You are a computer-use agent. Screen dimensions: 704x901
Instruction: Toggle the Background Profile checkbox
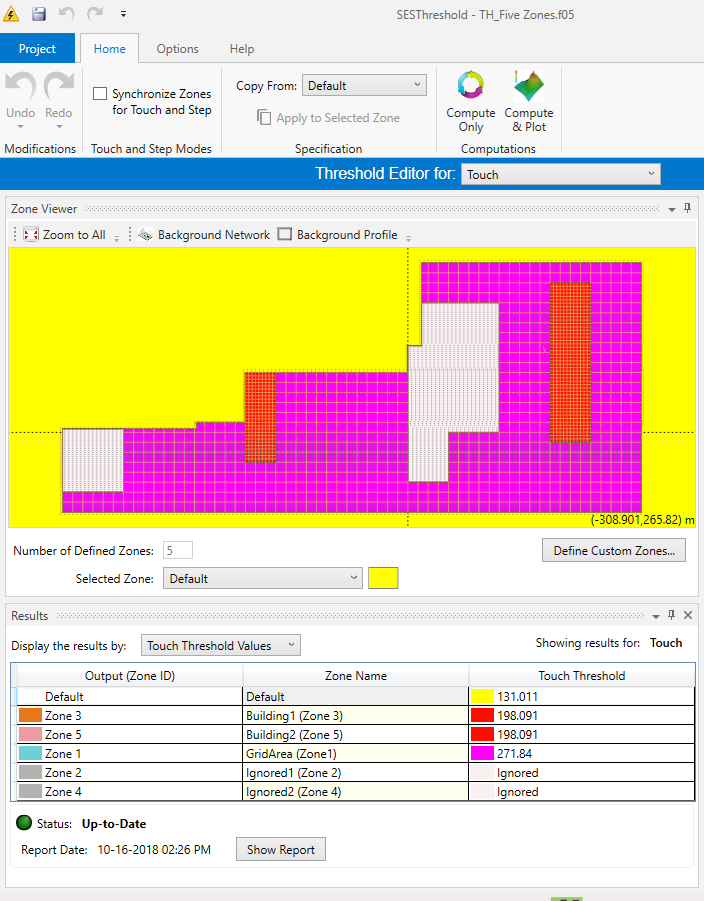(285, 235)
